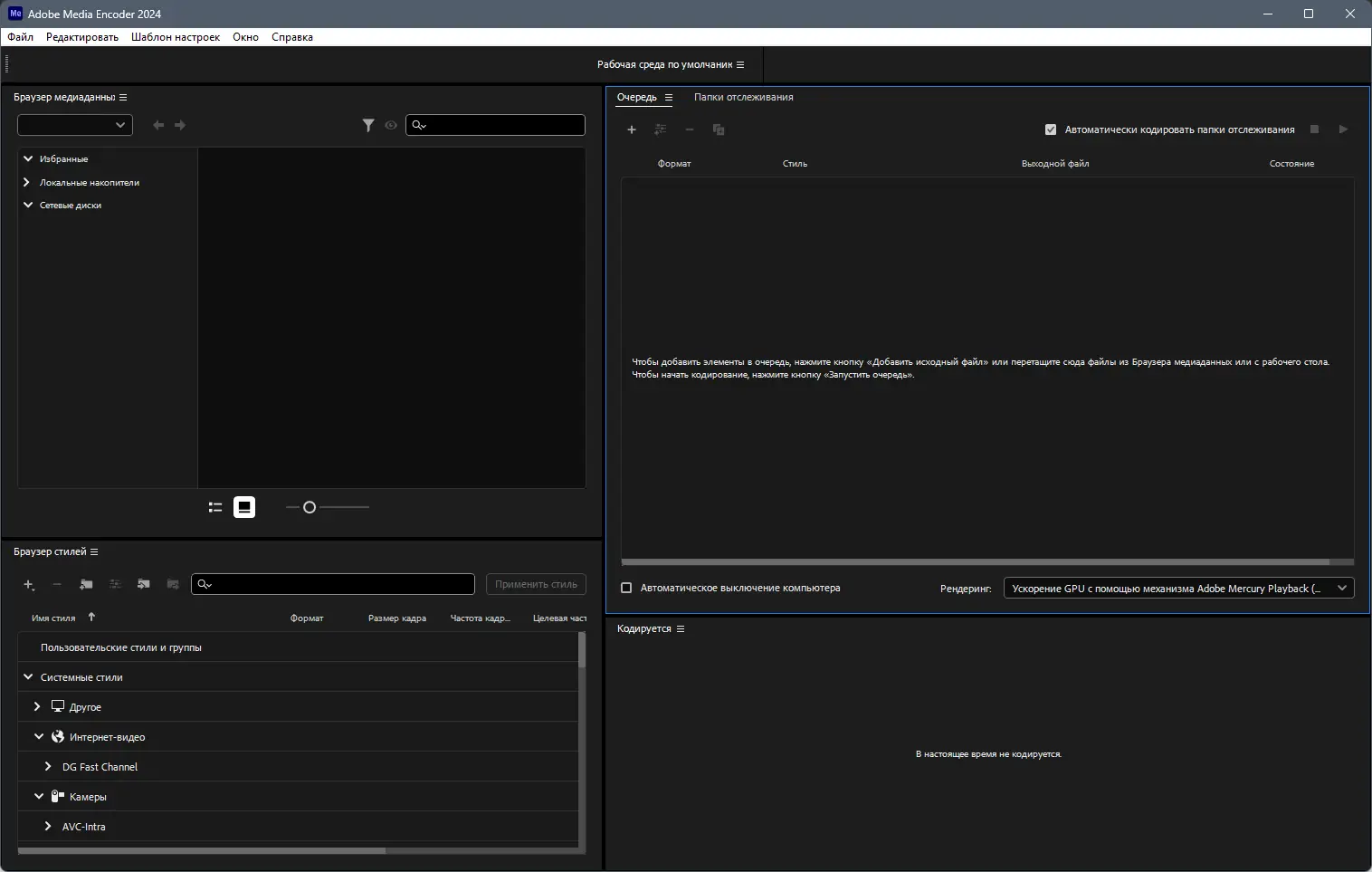Image resolution: width=1372 pixels, height=872 pixels.
Task: Open the Браузер медиаданных panel menu
Action: point(123,97)
